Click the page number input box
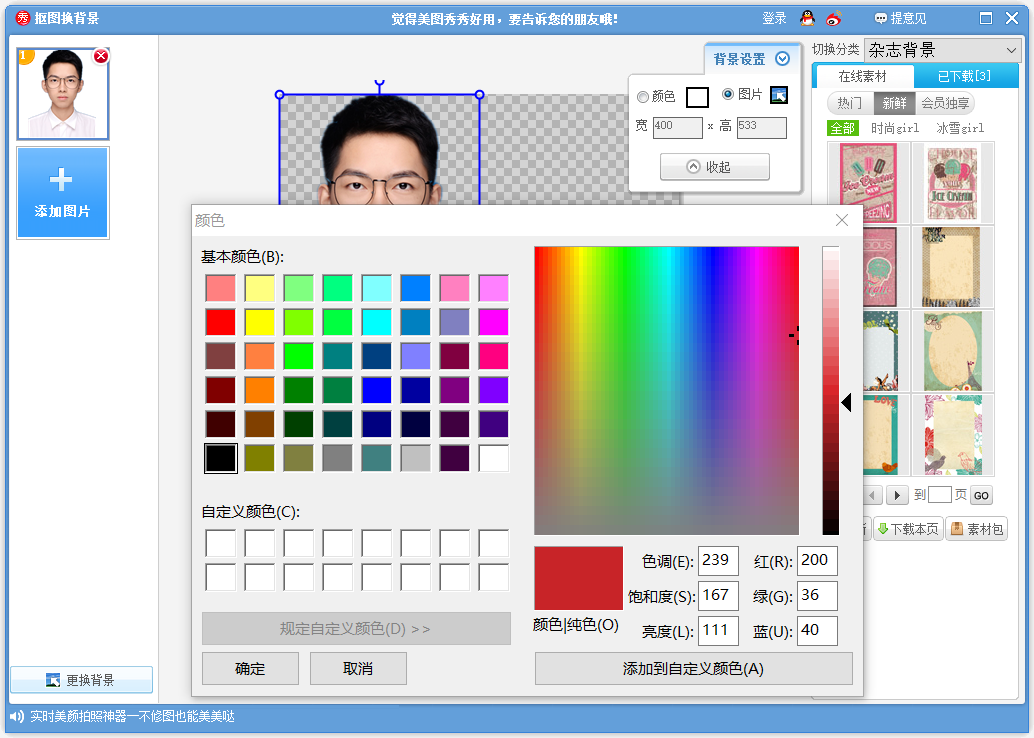The image size is (1034, 738). [x=940, y=495]
